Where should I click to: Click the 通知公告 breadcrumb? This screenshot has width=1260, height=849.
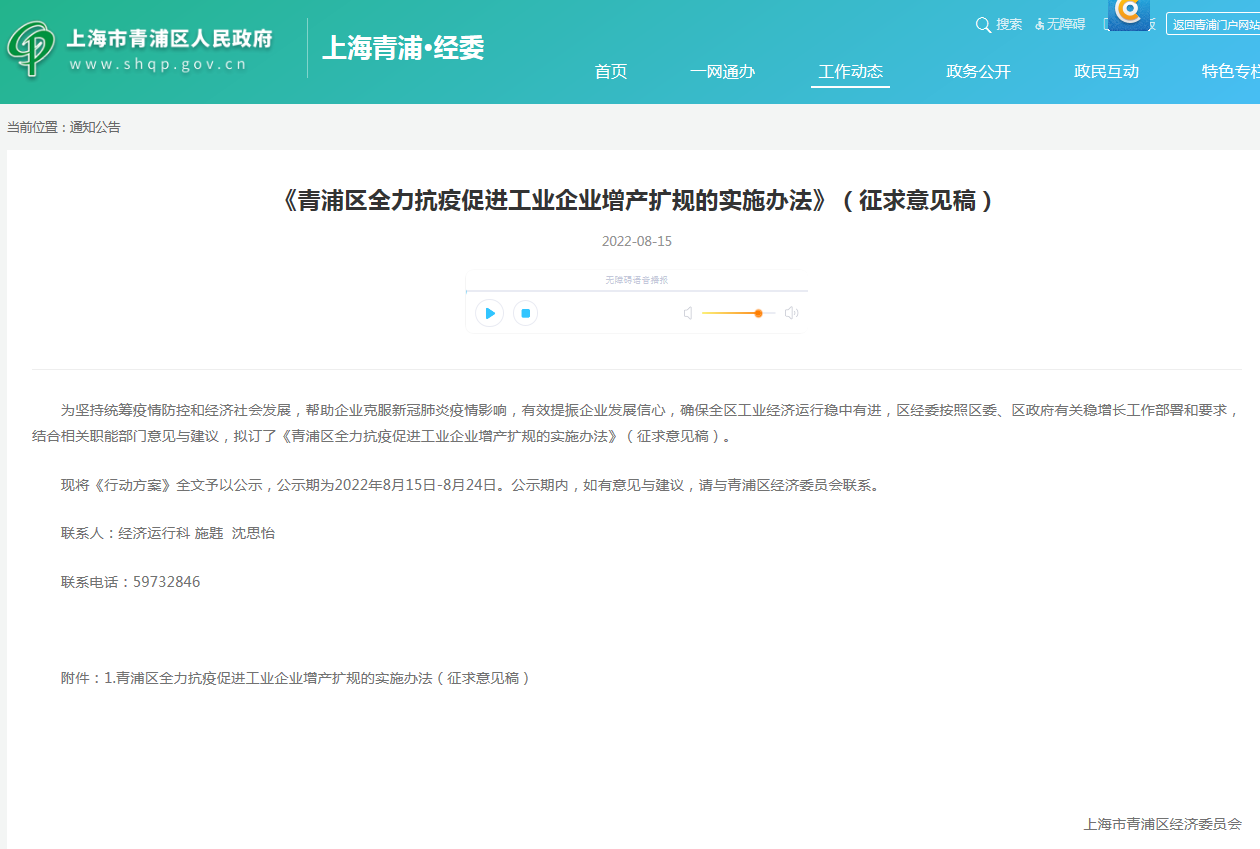point(95,127)
